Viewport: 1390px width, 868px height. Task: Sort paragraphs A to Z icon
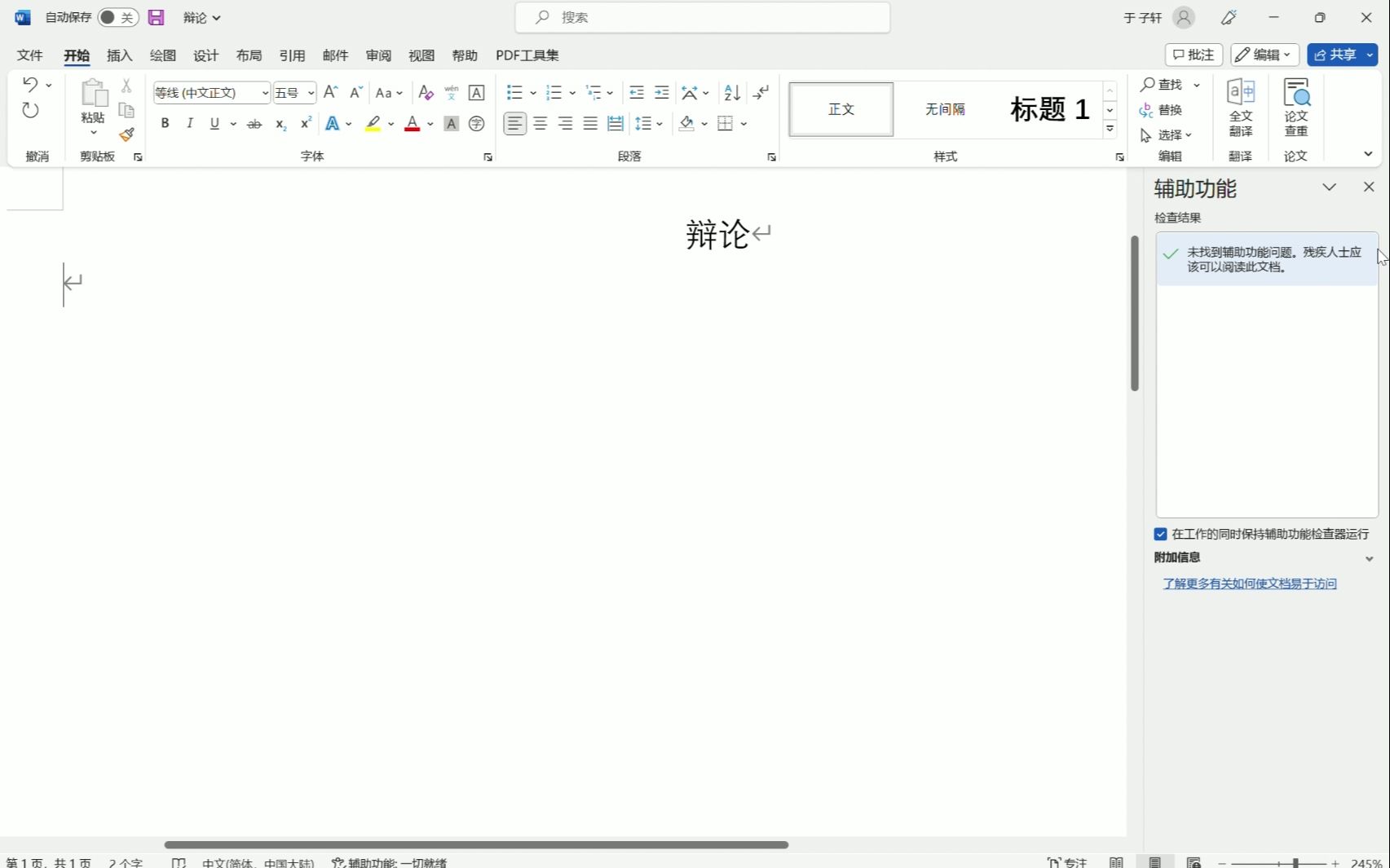(x=732, y=92)
